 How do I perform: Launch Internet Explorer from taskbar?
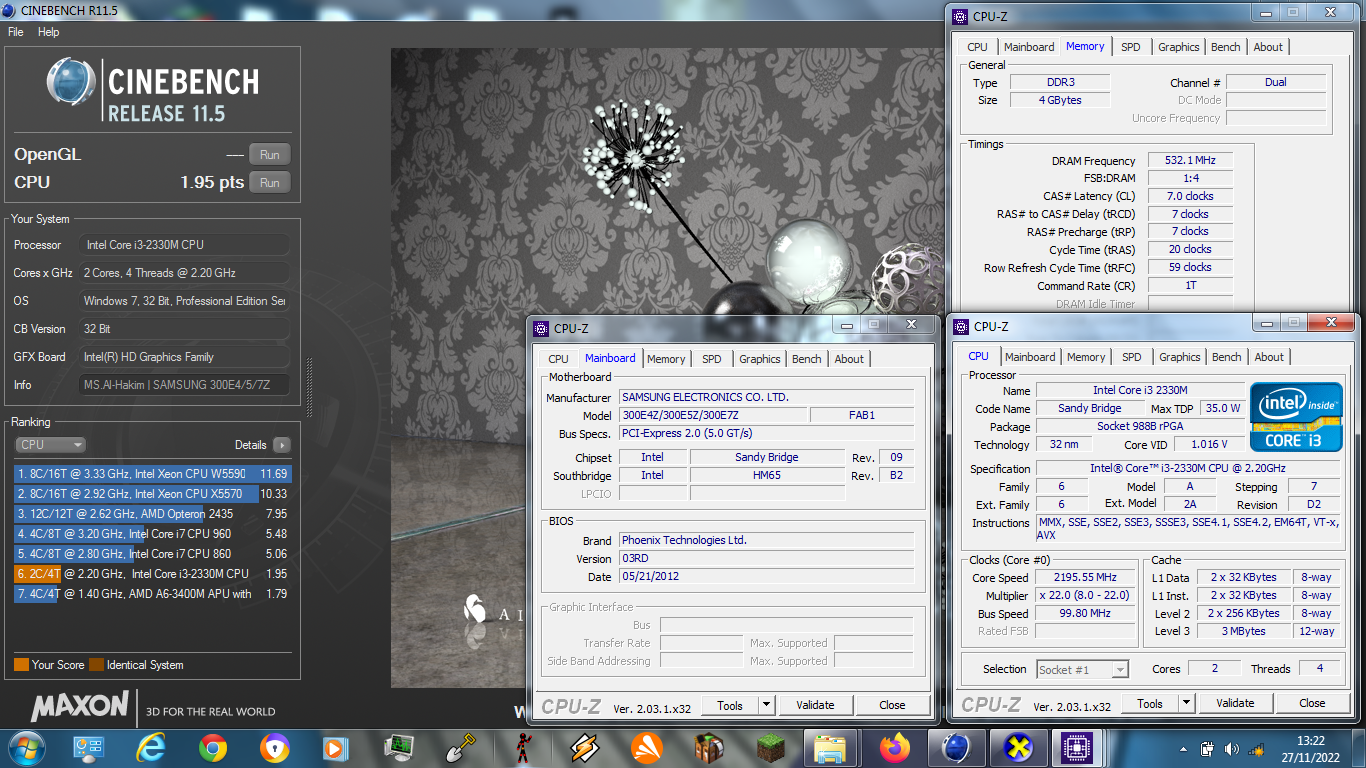[151, 747]
